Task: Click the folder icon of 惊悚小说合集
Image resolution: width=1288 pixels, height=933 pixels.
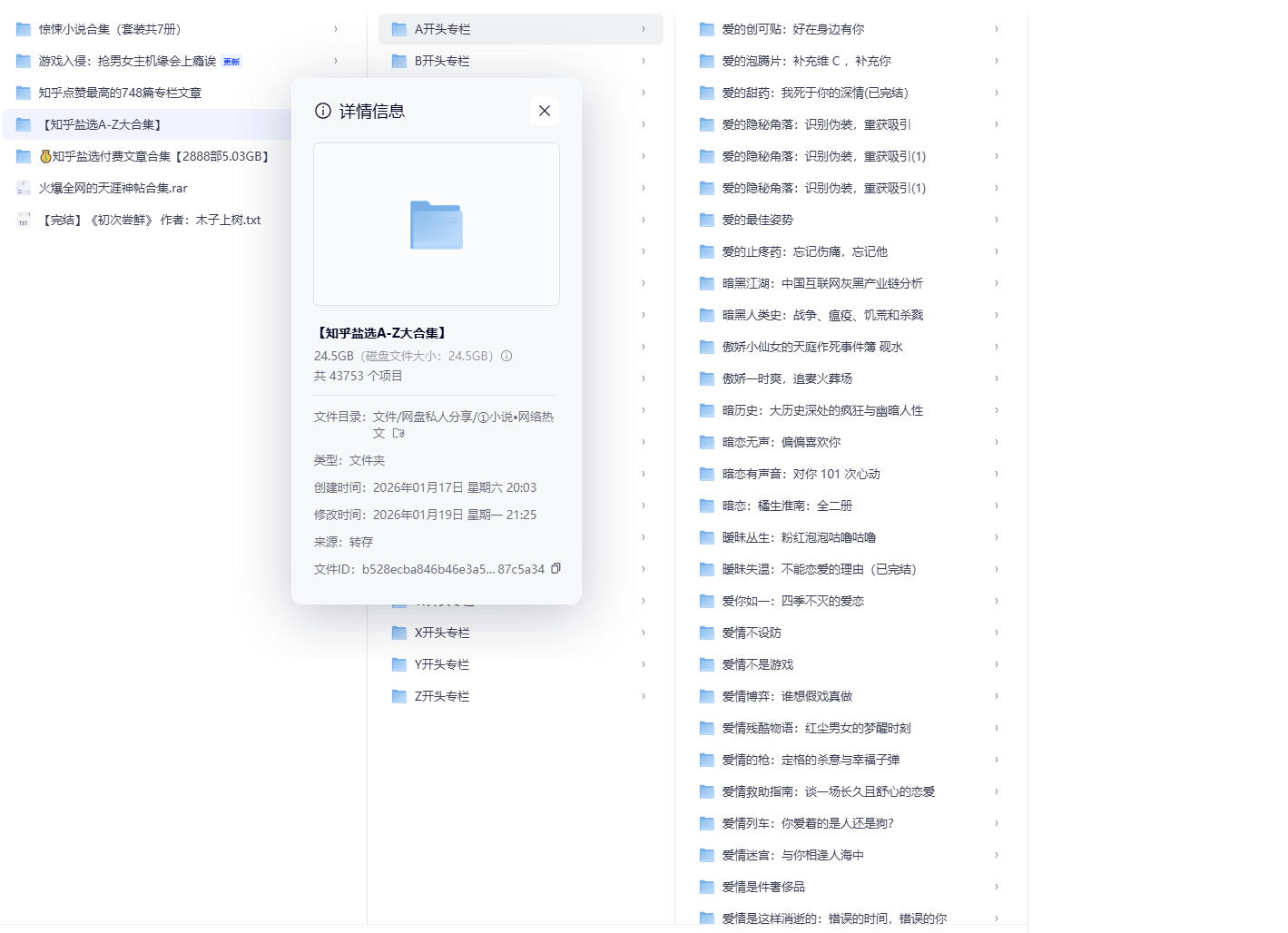Action: 24,29
